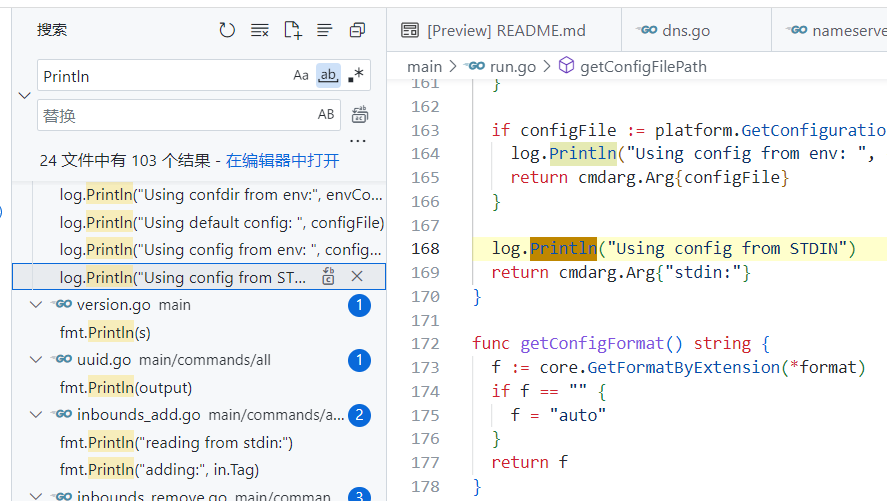Viewport: 887px width, 501px height.
Task: Collapse inbounds_add.go results group
Action: (37, 415)
